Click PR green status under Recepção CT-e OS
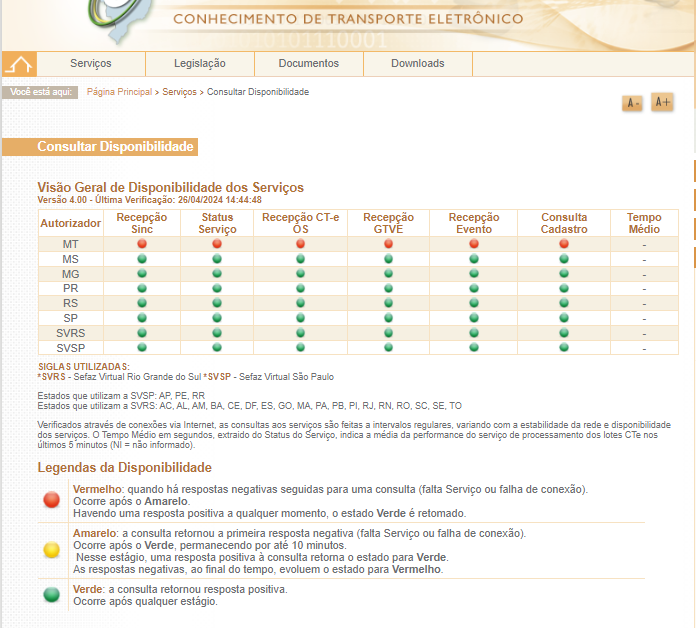Screen dimensions: 696x628 (x=301, y=288)
